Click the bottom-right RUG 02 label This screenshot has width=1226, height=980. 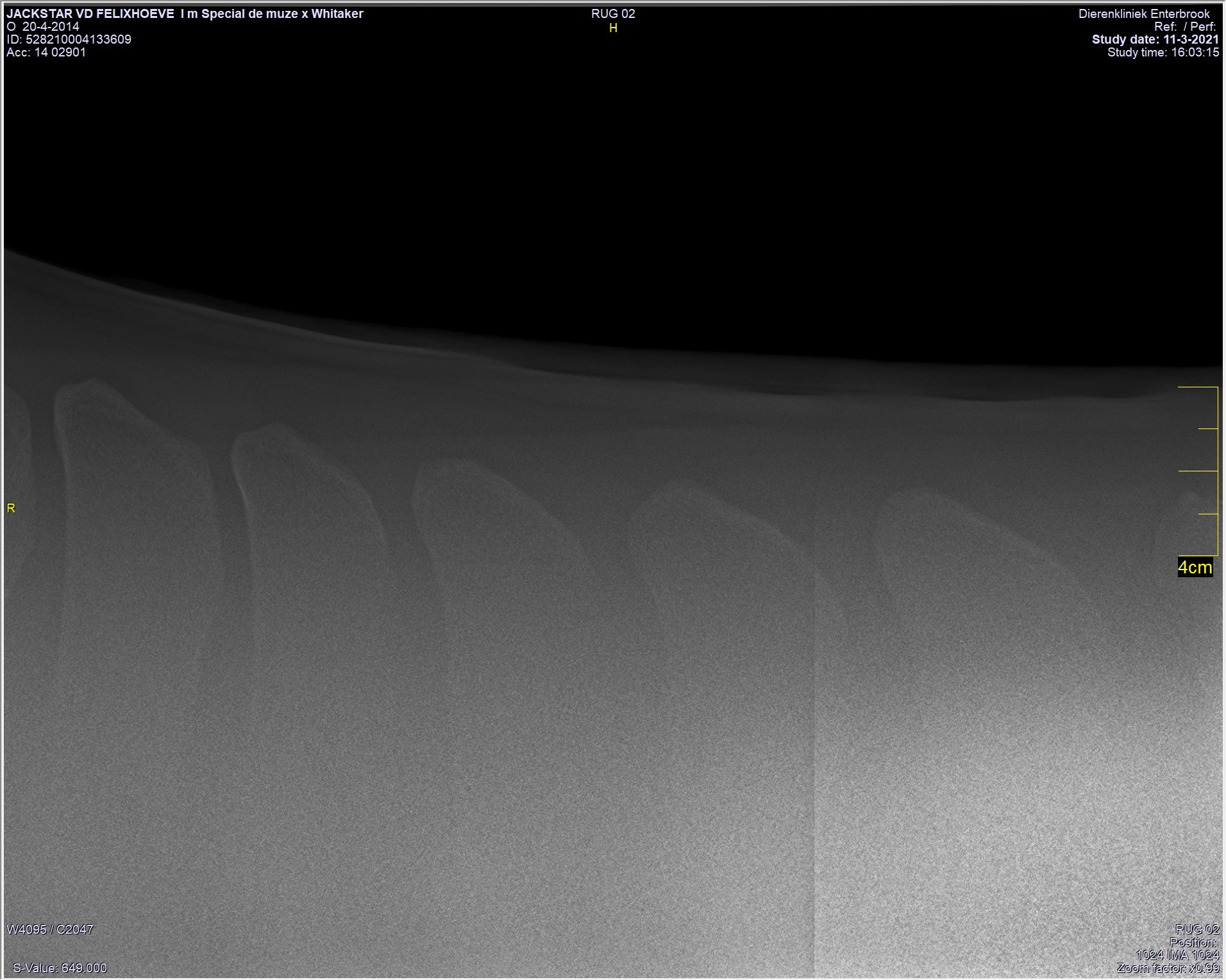click(1197, 929)
